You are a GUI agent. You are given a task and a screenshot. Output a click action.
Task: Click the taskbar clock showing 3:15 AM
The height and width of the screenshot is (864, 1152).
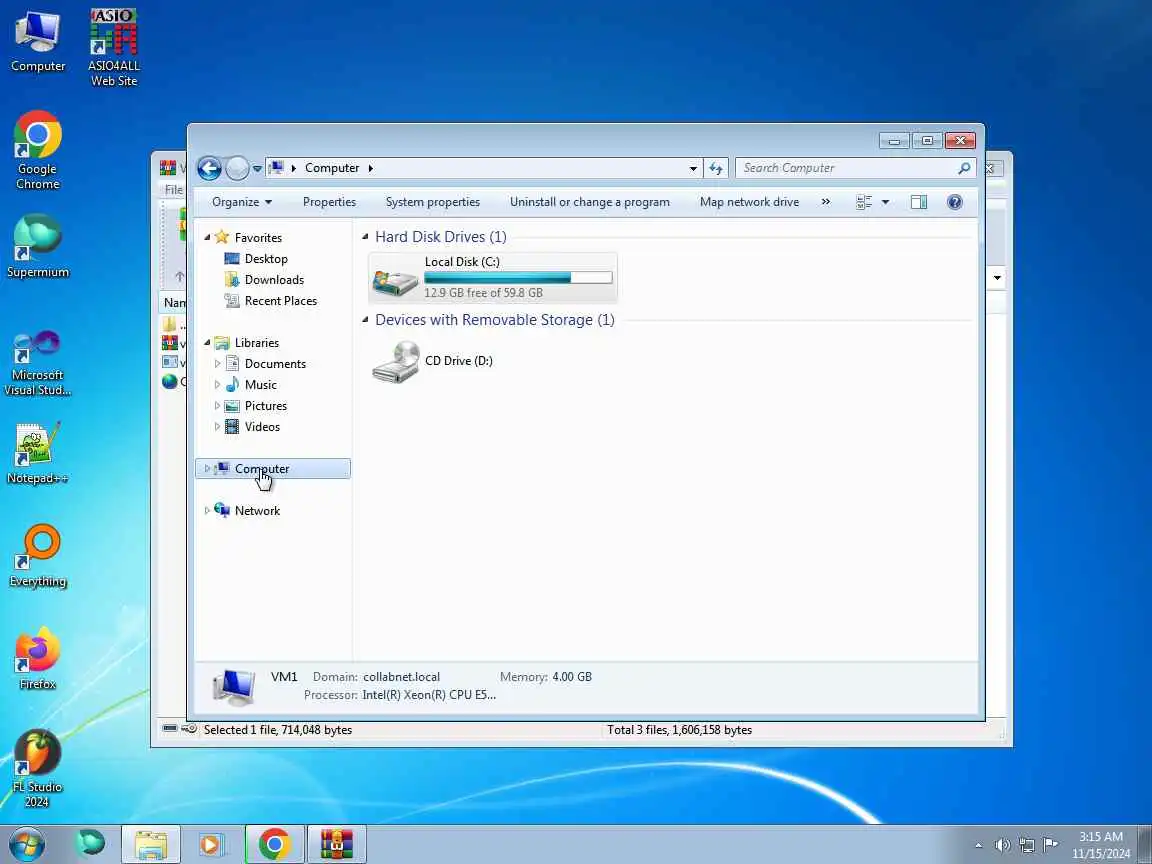tap(1101, 845)
